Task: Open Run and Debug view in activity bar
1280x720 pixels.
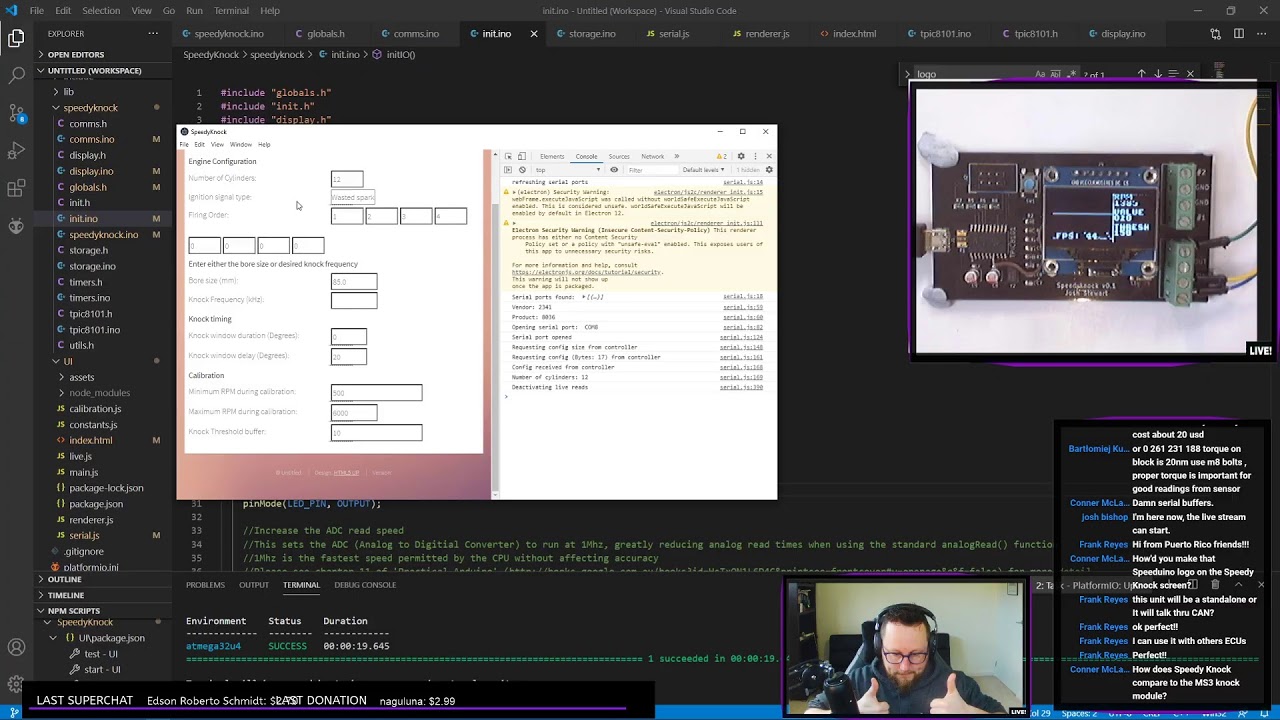Action: pyautogui.click(x=16, y=150)
